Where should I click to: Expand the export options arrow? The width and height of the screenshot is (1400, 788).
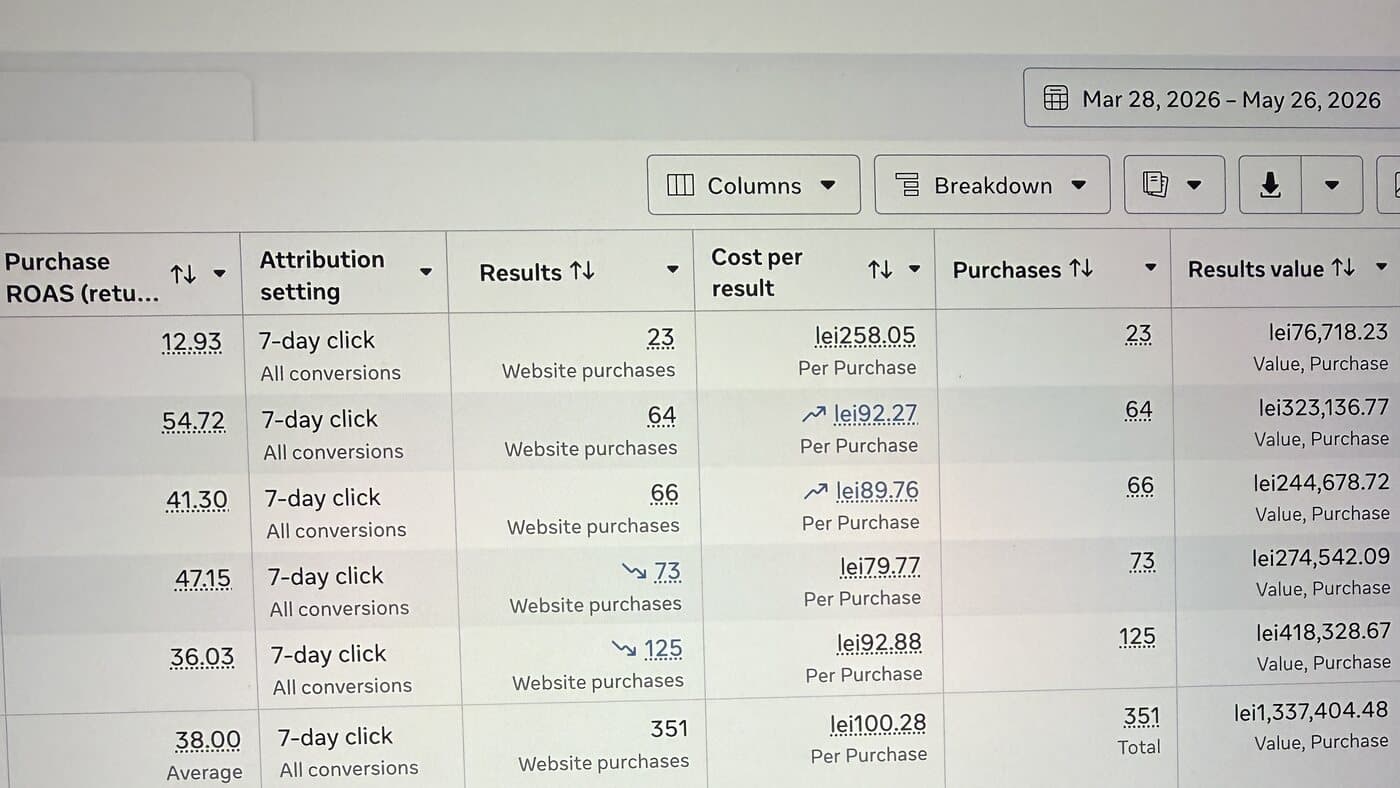pos(1331,185)
